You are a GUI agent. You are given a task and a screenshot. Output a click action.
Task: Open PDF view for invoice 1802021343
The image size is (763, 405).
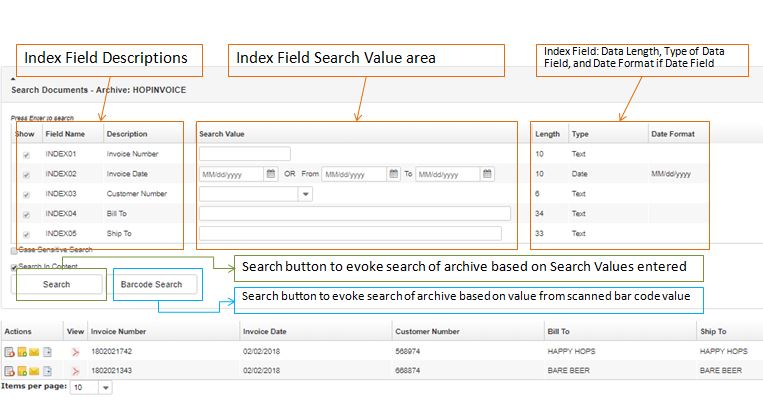(75, 370)
